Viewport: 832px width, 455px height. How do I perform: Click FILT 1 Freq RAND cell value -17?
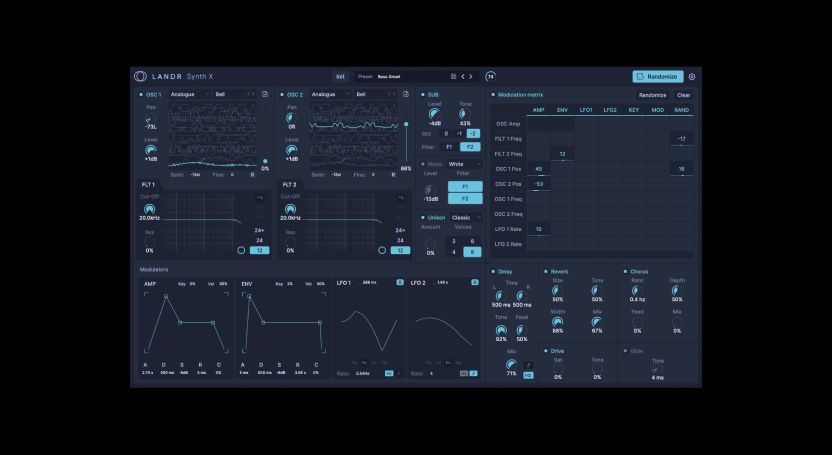click(682, 139)
